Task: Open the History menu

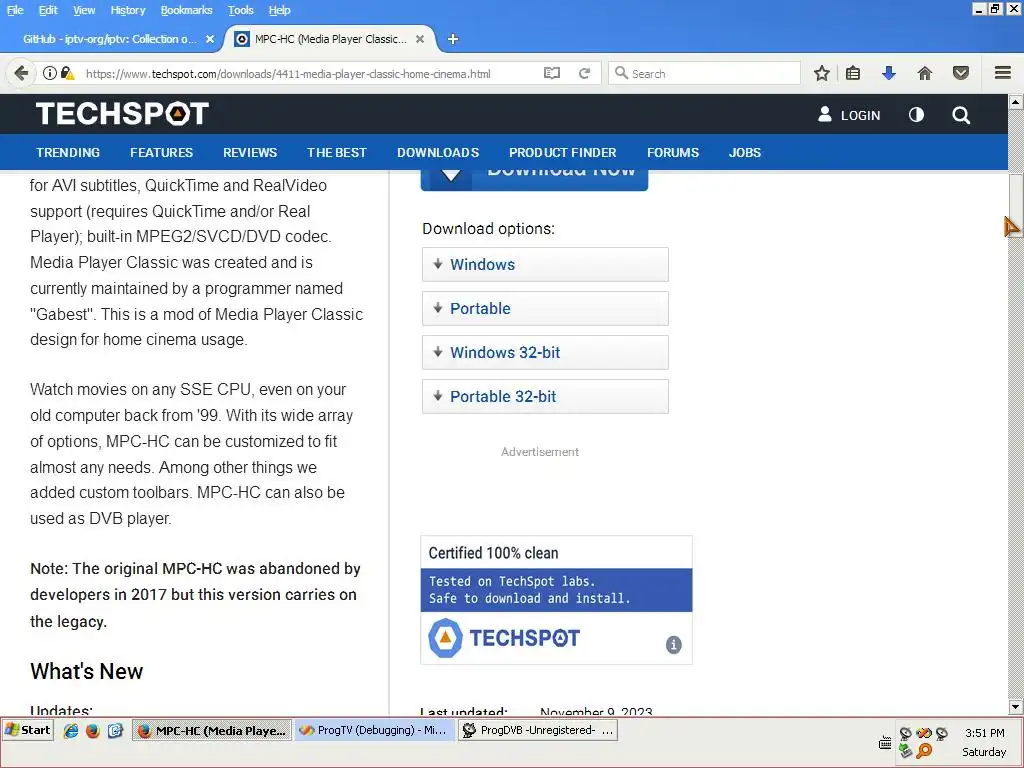Action: point(127,10)
